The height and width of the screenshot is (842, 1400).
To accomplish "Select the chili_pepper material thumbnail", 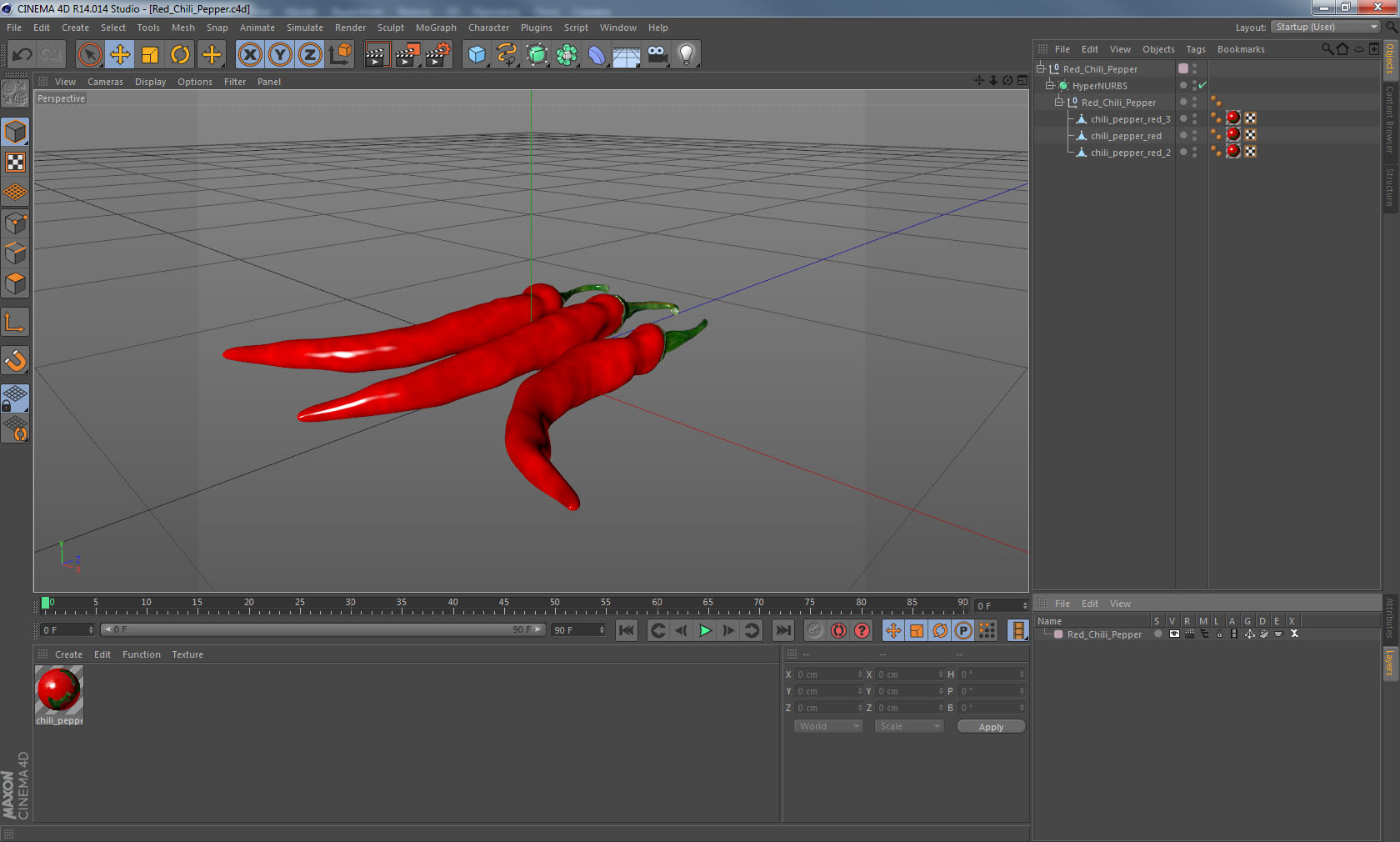I will click(x=59, y=691).
